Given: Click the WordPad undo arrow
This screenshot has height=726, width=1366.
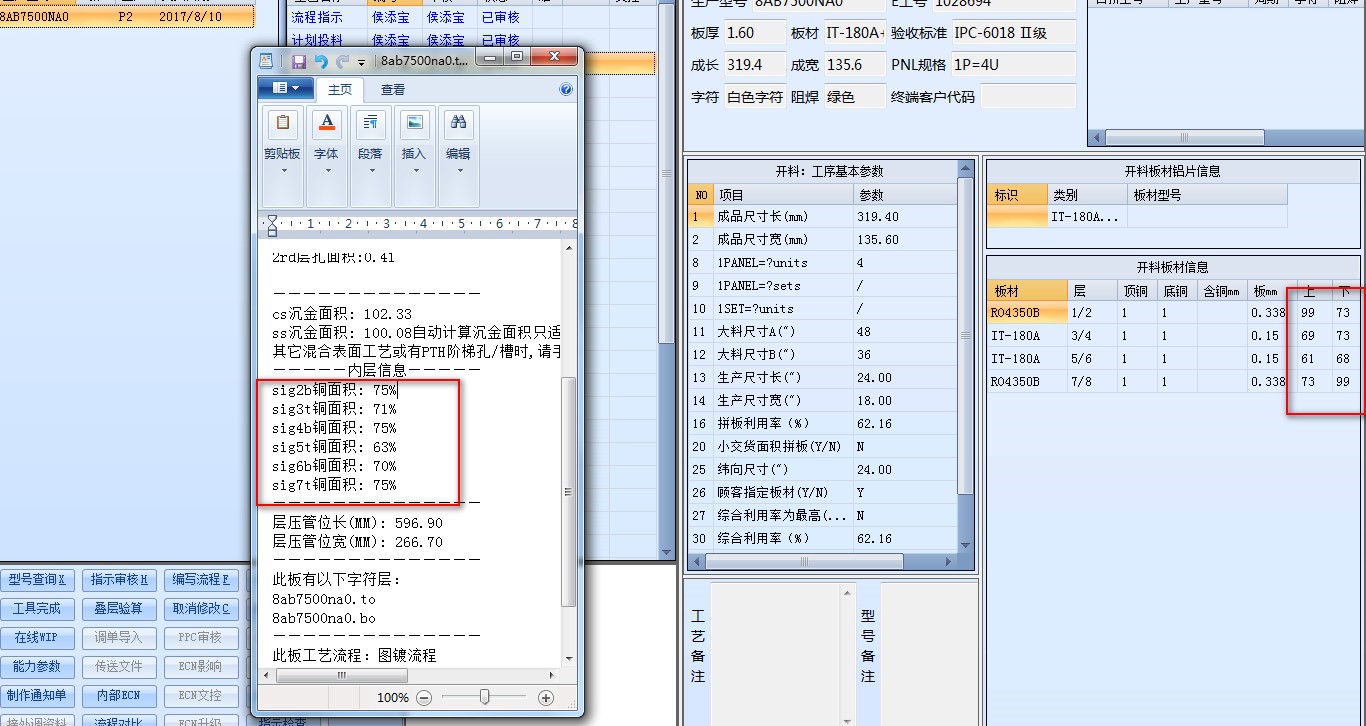Looking at the screenshot, I should coord(321,61).
